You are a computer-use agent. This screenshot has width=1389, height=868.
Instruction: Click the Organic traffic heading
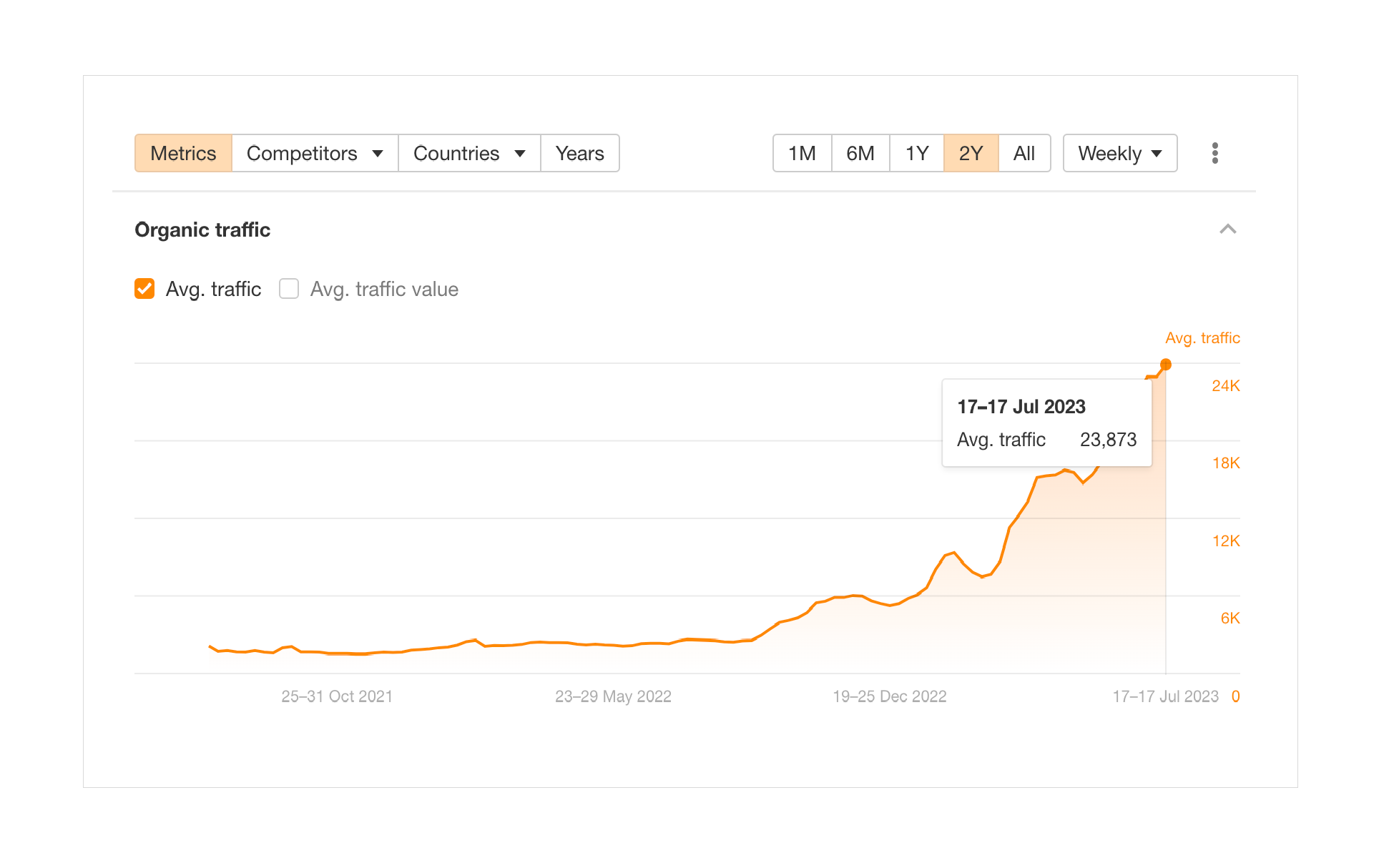pyautogui.click(x=202, y=230)
